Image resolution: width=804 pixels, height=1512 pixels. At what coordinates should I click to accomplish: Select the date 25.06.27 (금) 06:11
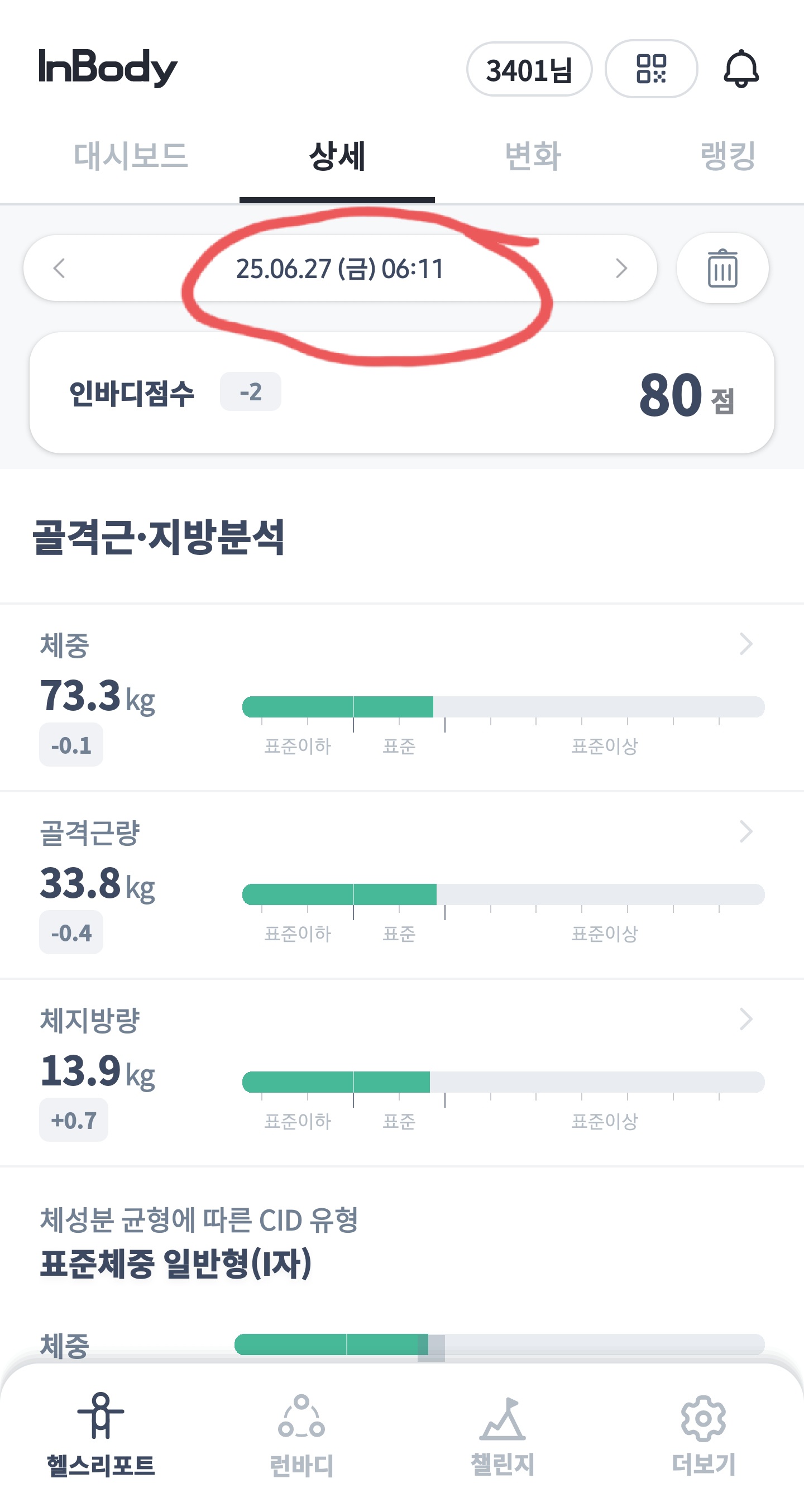point(340,269)
